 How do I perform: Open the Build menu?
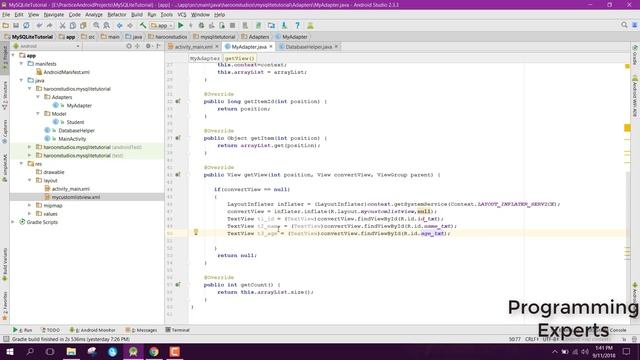(137, 14)
